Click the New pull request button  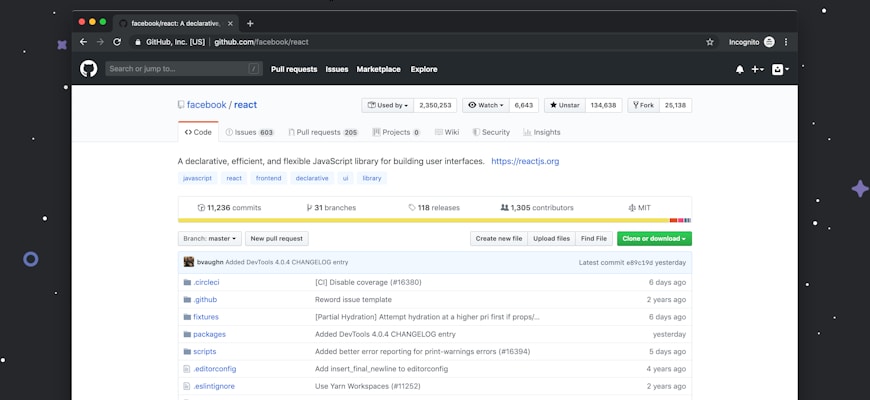click(x=276, y=239)
